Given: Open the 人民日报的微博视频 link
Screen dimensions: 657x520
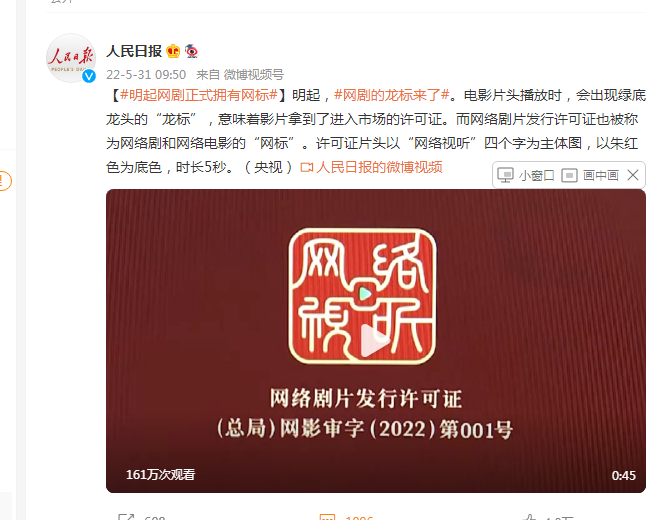Looking at the screenshot, I should click(x=371, y=167).
